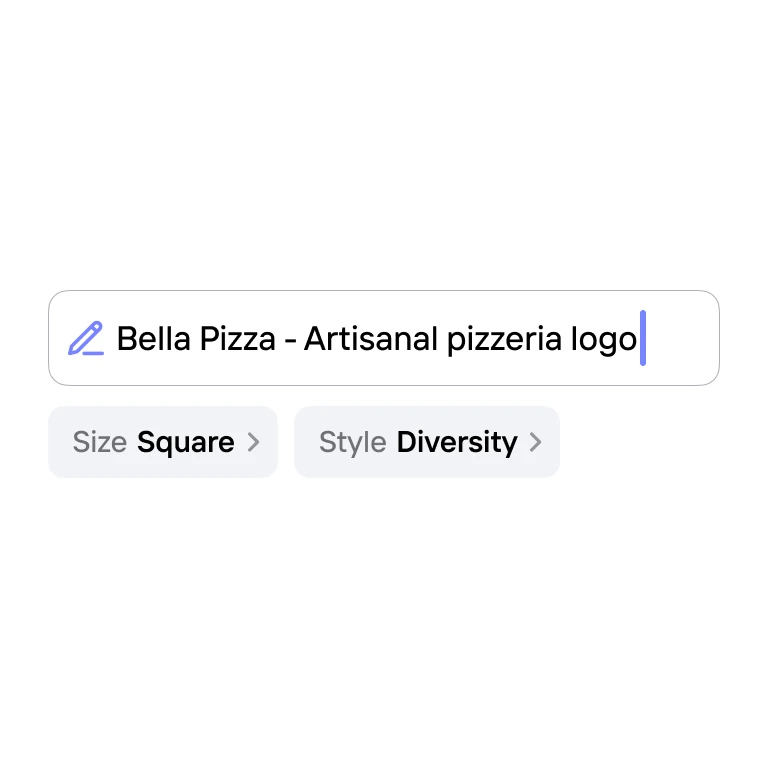Click the chevron next to Diversity
768x768 pixels.
(536, 442)
